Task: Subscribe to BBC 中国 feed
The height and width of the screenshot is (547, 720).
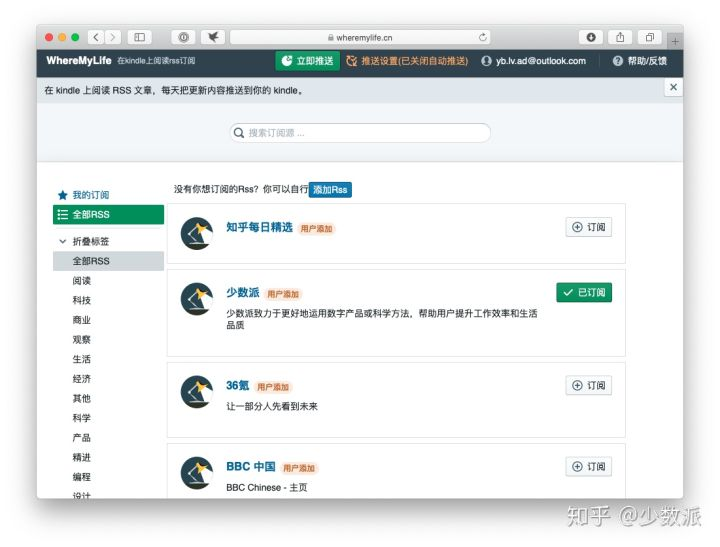Action: tap(589, 467)
